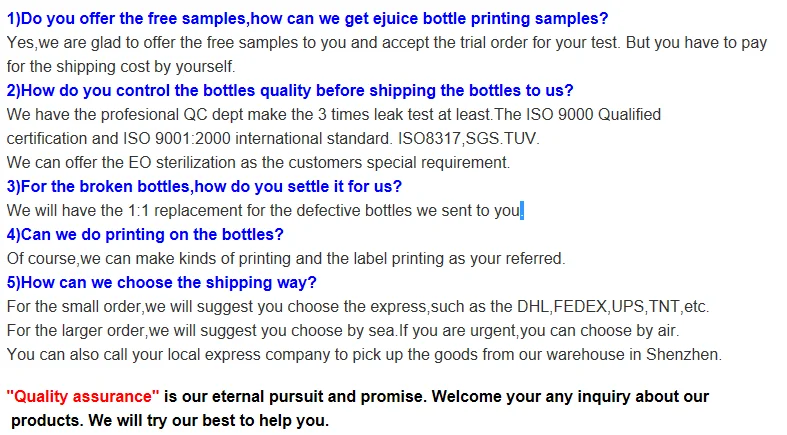Click the 'Can we do printing' question heading
The width and height of the screenshot is (787, 435).
(x=145, y=234)
